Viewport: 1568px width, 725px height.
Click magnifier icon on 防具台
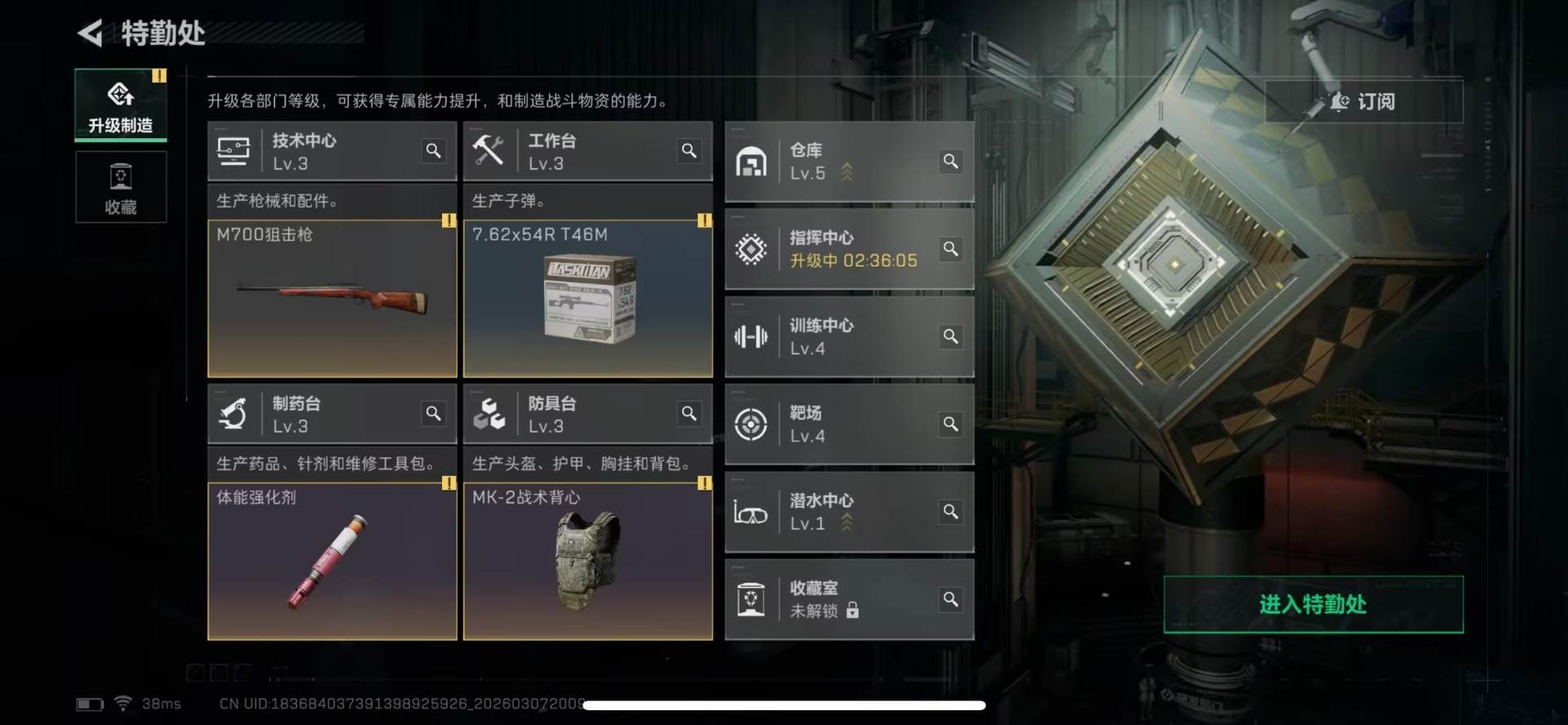689,414
